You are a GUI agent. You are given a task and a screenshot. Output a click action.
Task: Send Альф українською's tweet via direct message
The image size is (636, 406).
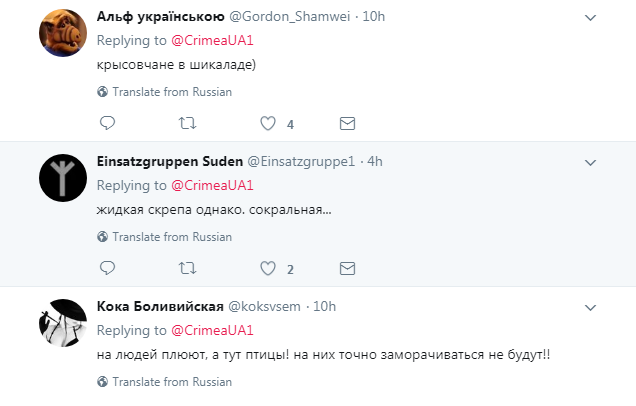tap(347, 124)
